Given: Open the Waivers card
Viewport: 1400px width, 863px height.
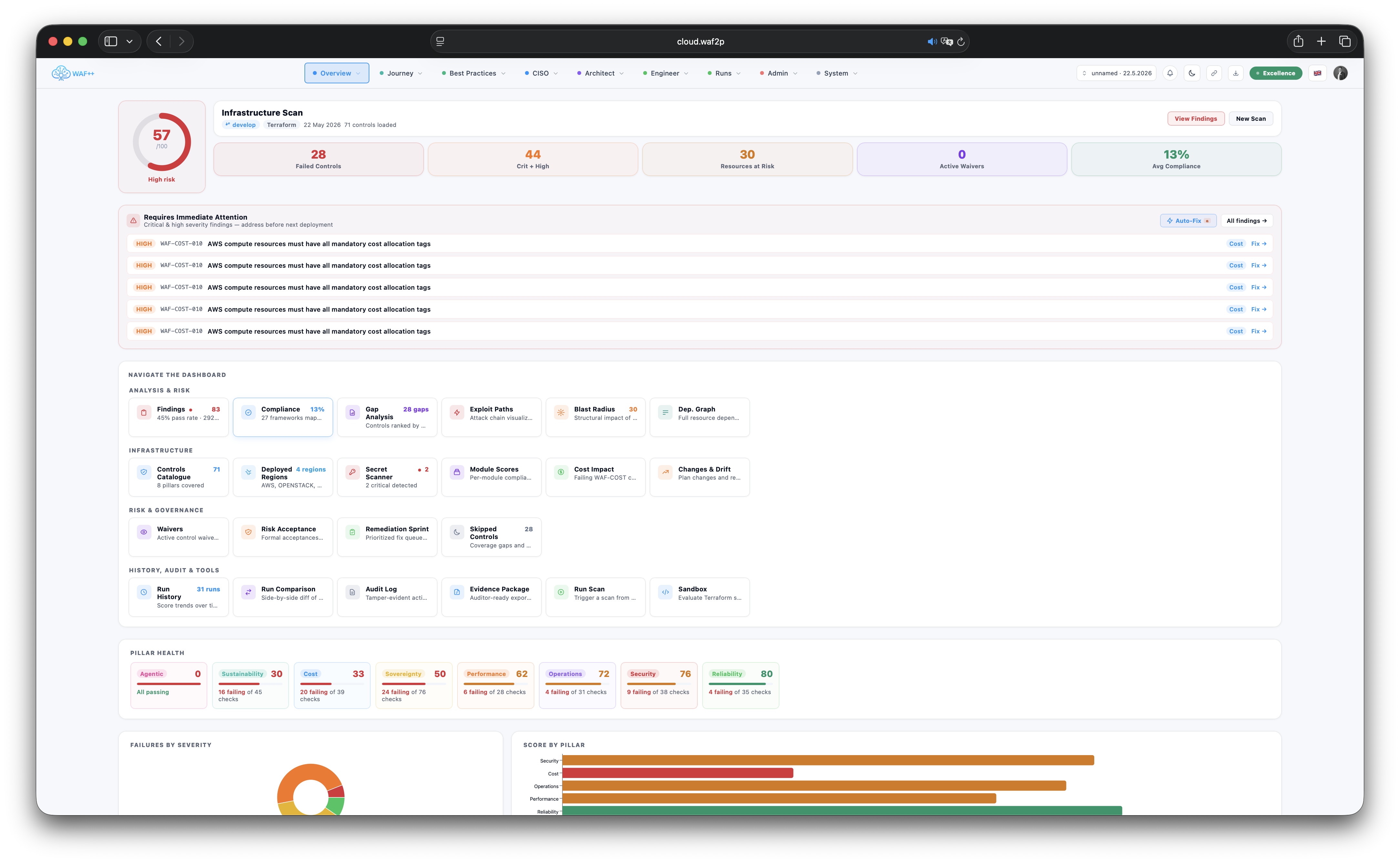Looking at the screenshot, I should [179, 537].
